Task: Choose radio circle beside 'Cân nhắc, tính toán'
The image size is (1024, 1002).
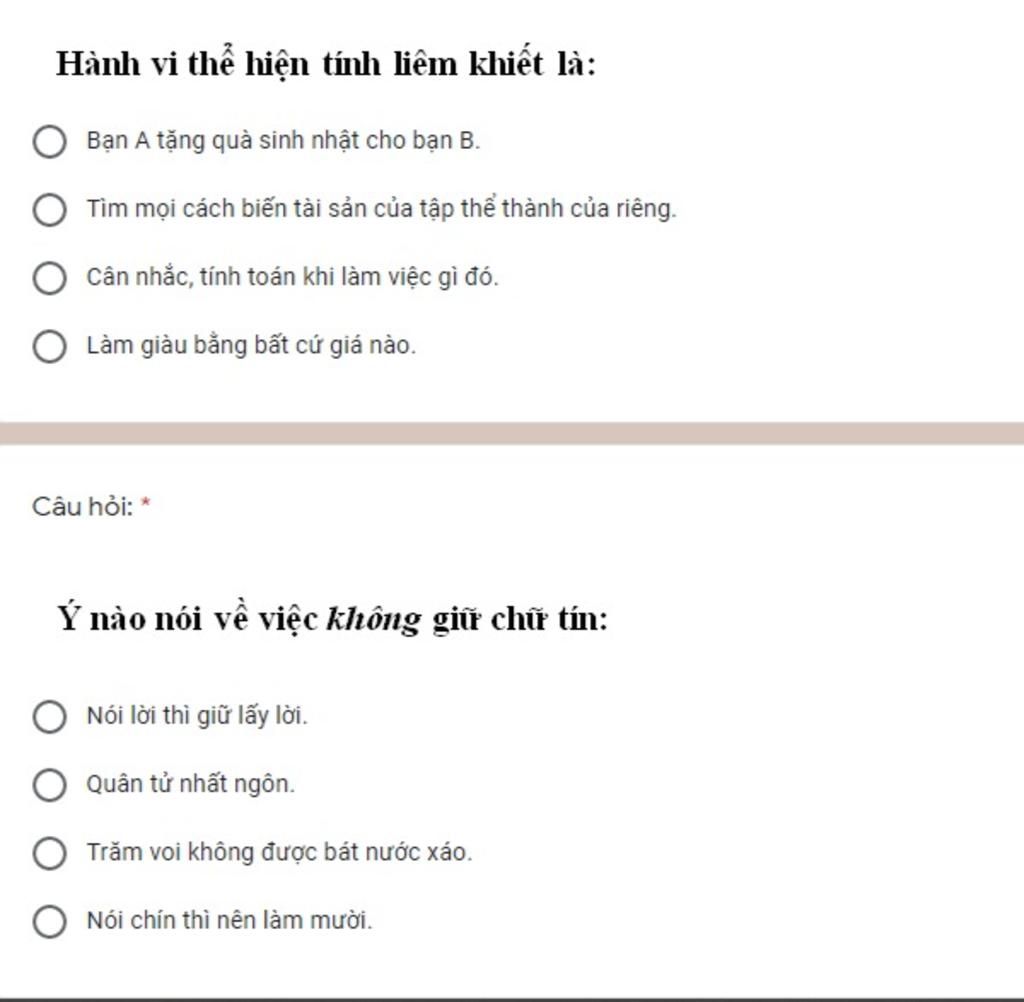Action: [x=49, y=278]
